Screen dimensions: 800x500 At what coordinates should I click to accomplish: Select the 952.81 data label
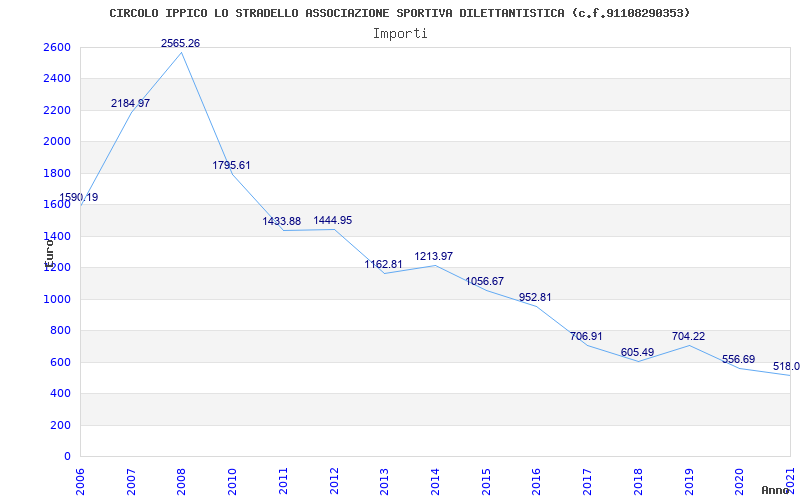(535, 297)
